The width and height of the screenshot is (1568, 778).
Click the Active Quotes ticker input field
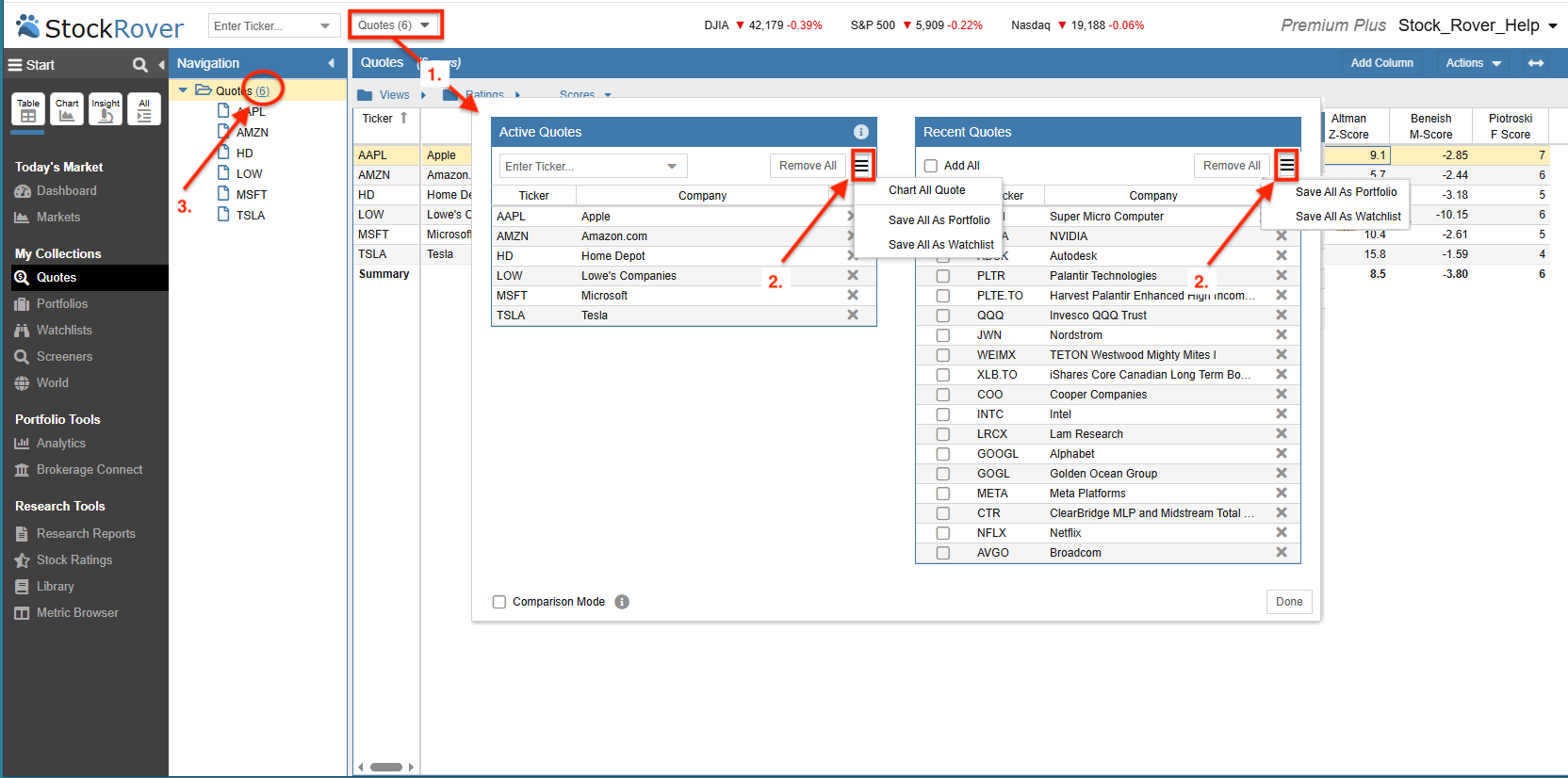tap(580, 166)
